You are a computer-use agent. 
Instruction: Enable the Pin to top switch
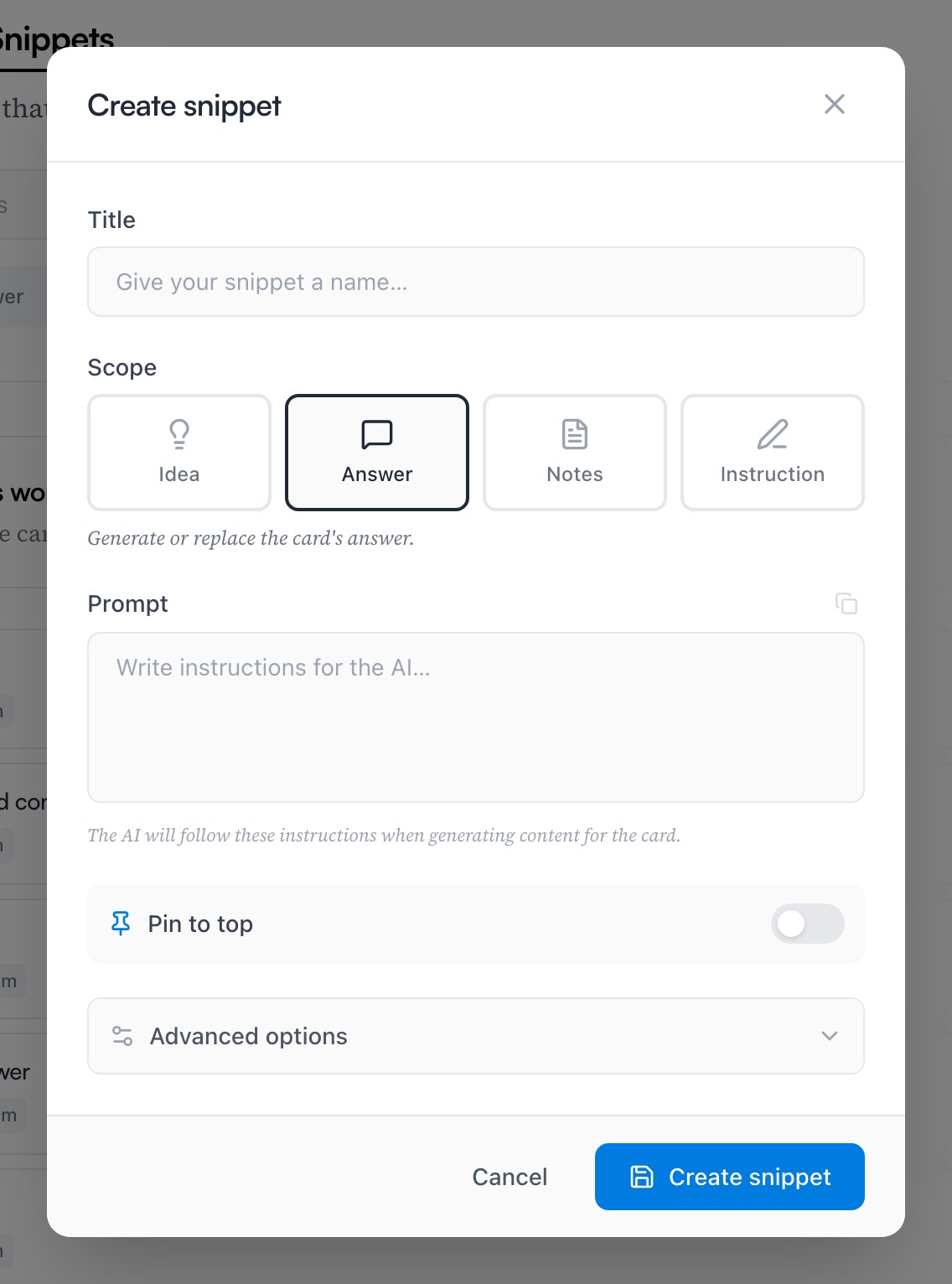[808, 924]
